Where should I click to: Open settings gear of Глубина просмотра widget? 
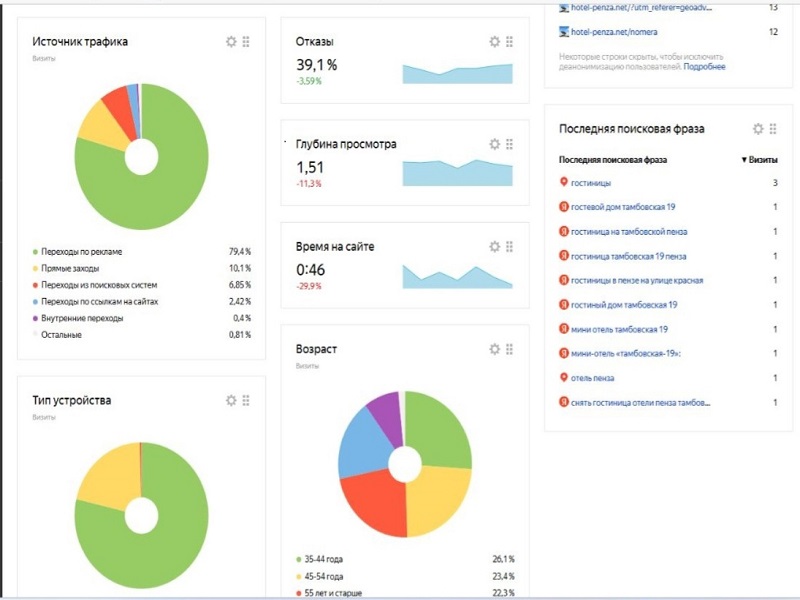point(494,144)
